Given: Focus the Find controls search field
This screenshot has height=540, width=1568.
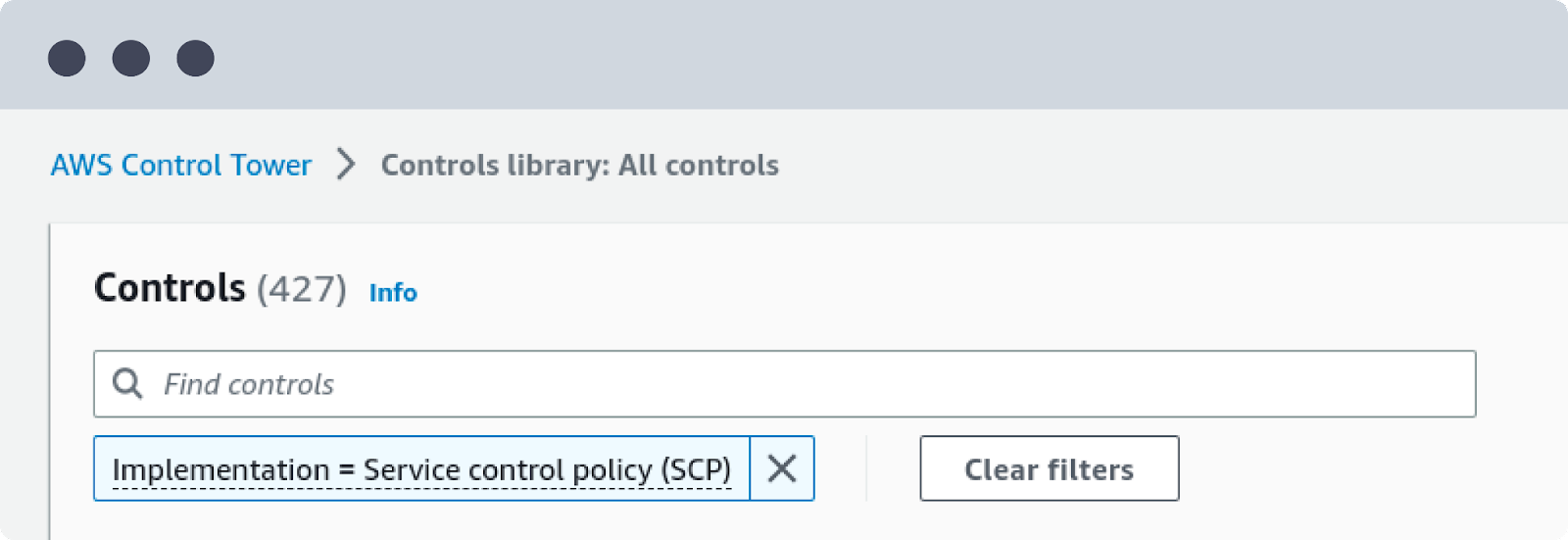Looking at the screenshot, I should click(x=785, y=383).
